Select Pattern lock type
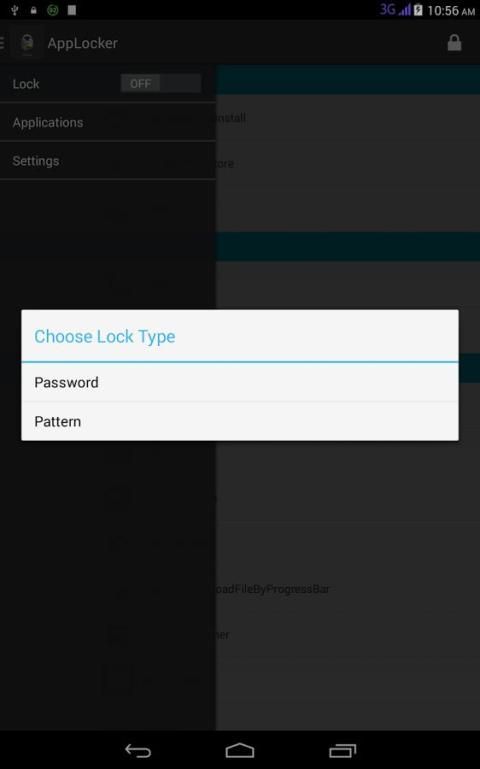480x769 pixels. tap(240, 421)
